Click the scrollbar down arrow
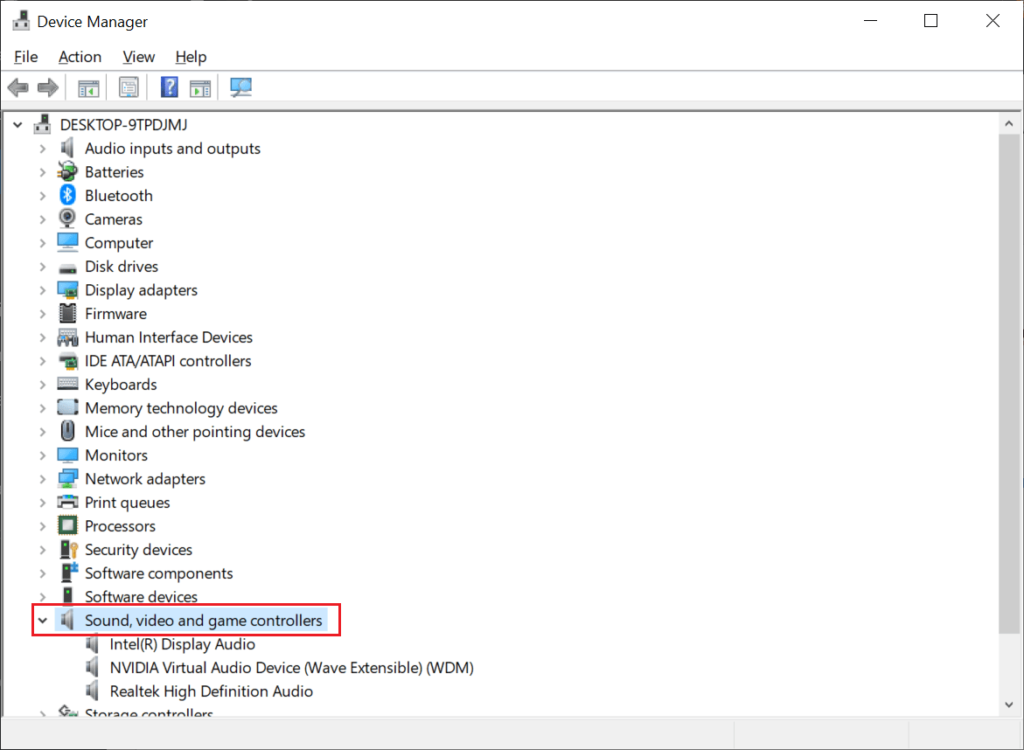 [1010, 703]
